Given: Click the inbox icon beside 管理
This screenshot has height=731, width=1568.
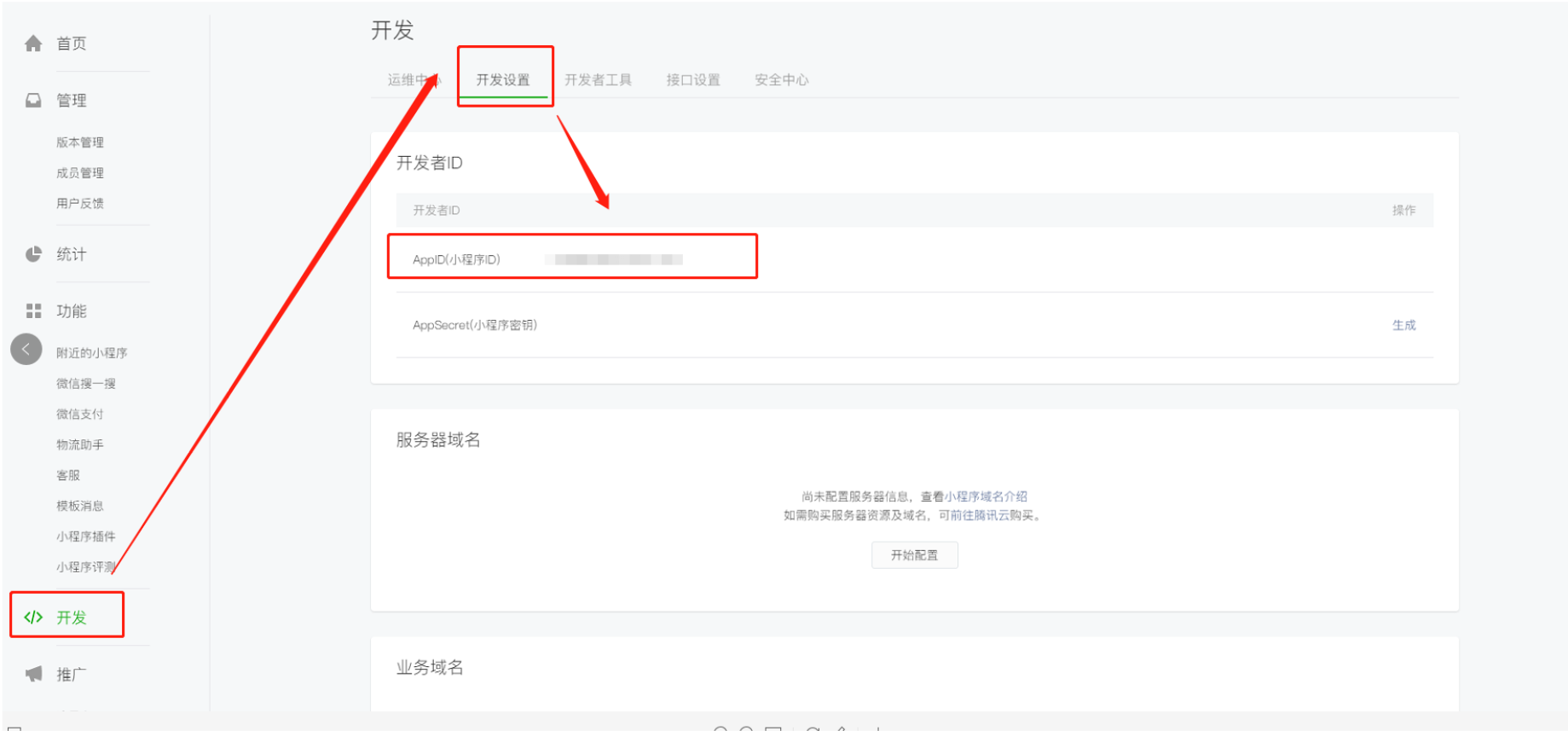Looking at the screenshot, I should [x=33, y=101].
